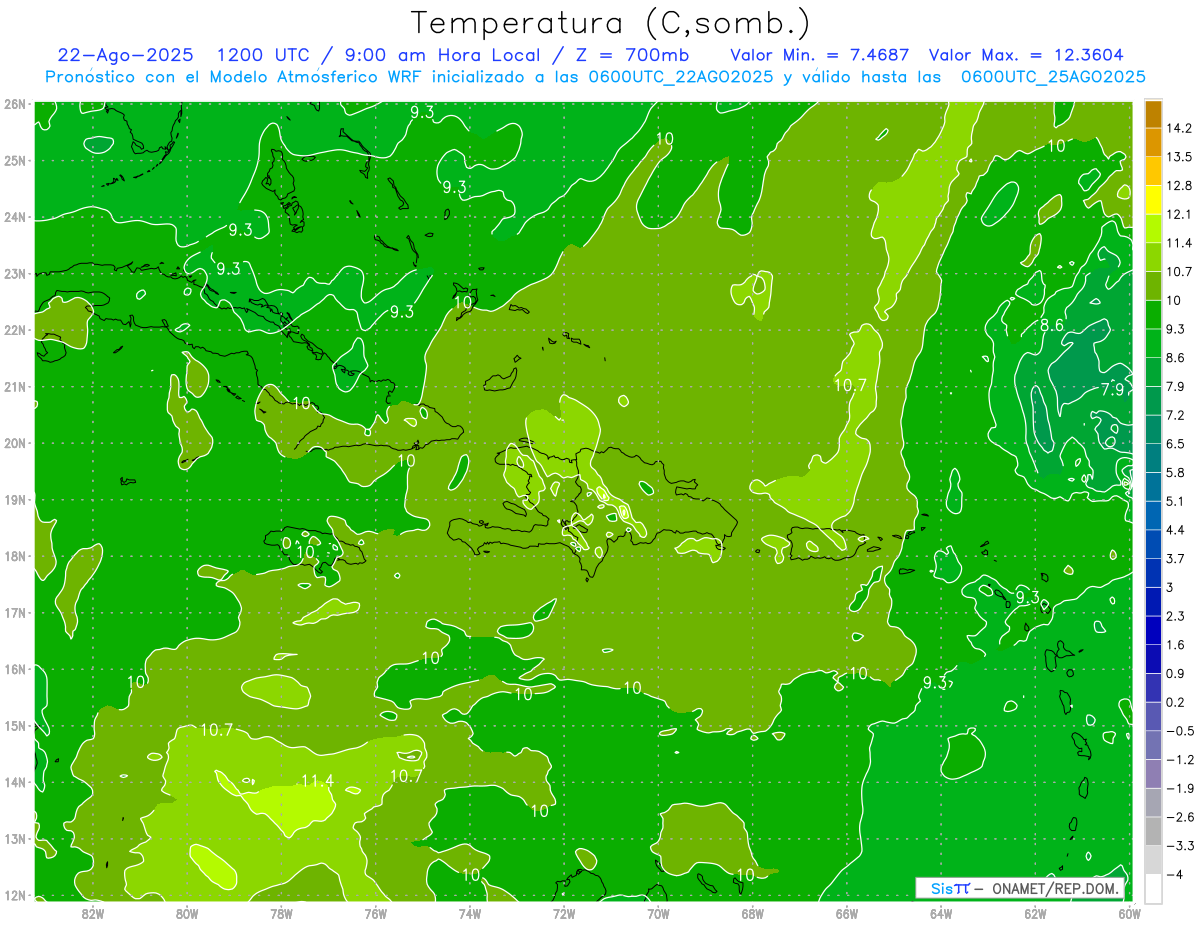Click the 12N latitude axis label
Viewport: 1200px width, 927px height.
pyautogui.click(x=15, y=896)
